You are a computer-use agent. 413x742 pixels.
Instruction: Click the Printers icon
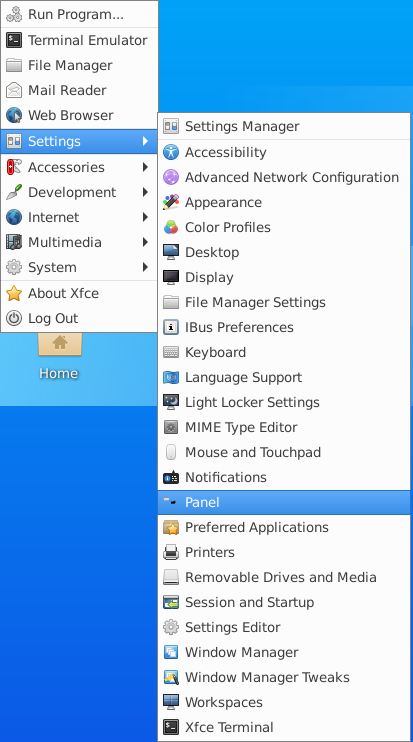(171, 552)
